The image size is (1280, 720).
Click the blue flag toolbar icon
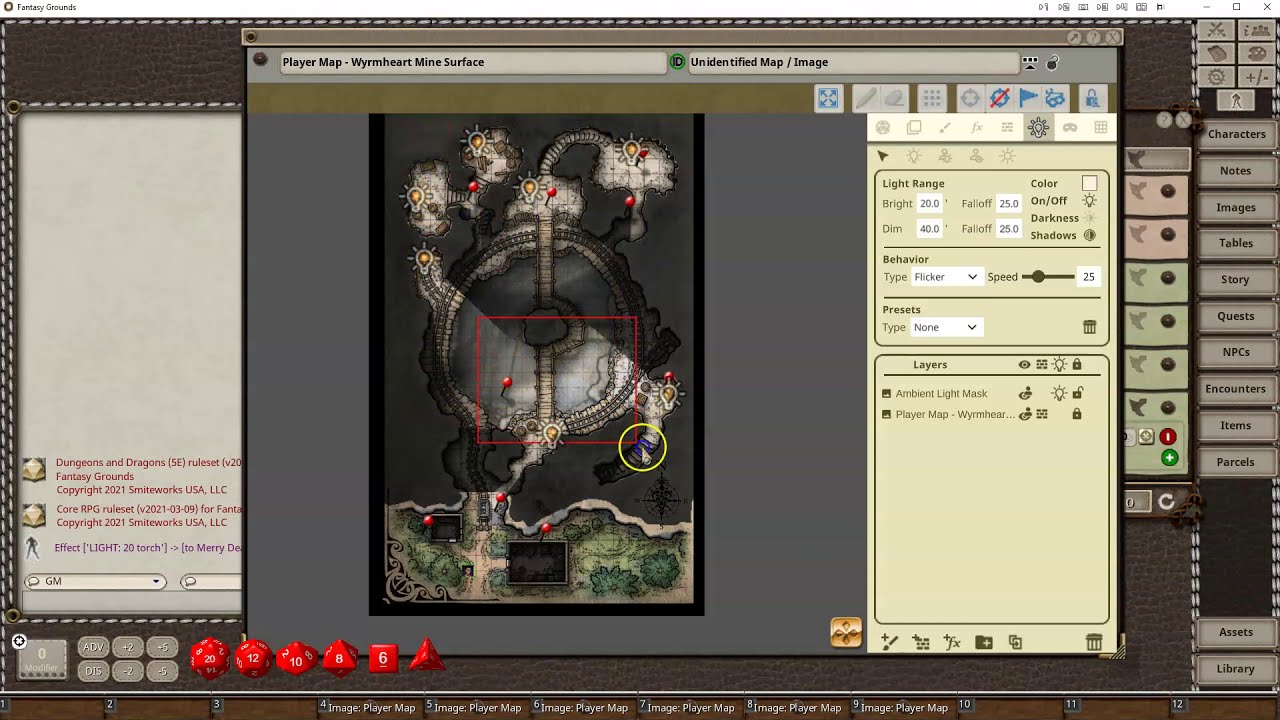tap(1027, 98)
